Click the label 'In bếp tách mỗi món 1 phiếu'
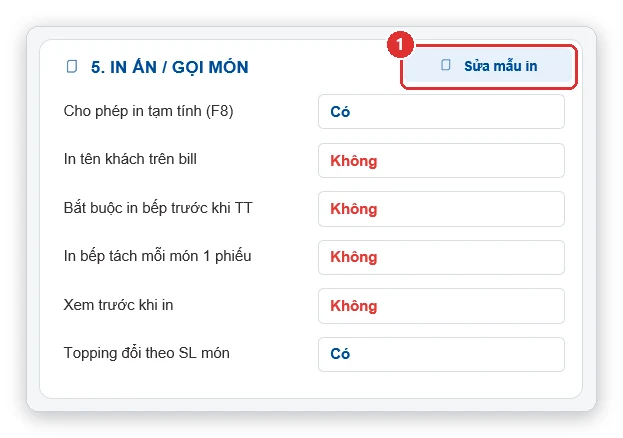Viewport: 623px width, 438px height. click(x=157, y=256)
